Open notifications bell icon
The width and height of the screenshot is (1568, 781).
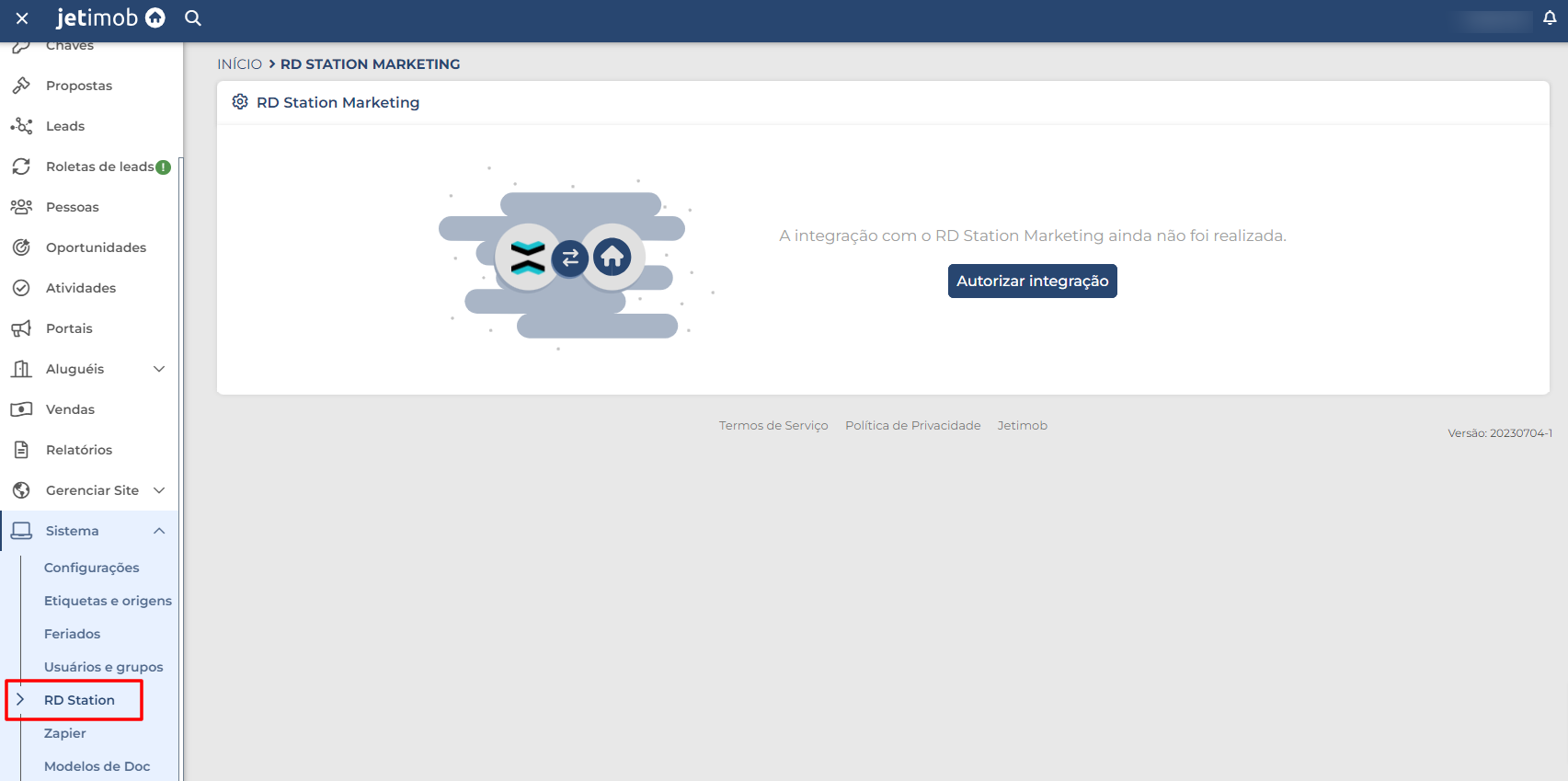[1550, 18]
